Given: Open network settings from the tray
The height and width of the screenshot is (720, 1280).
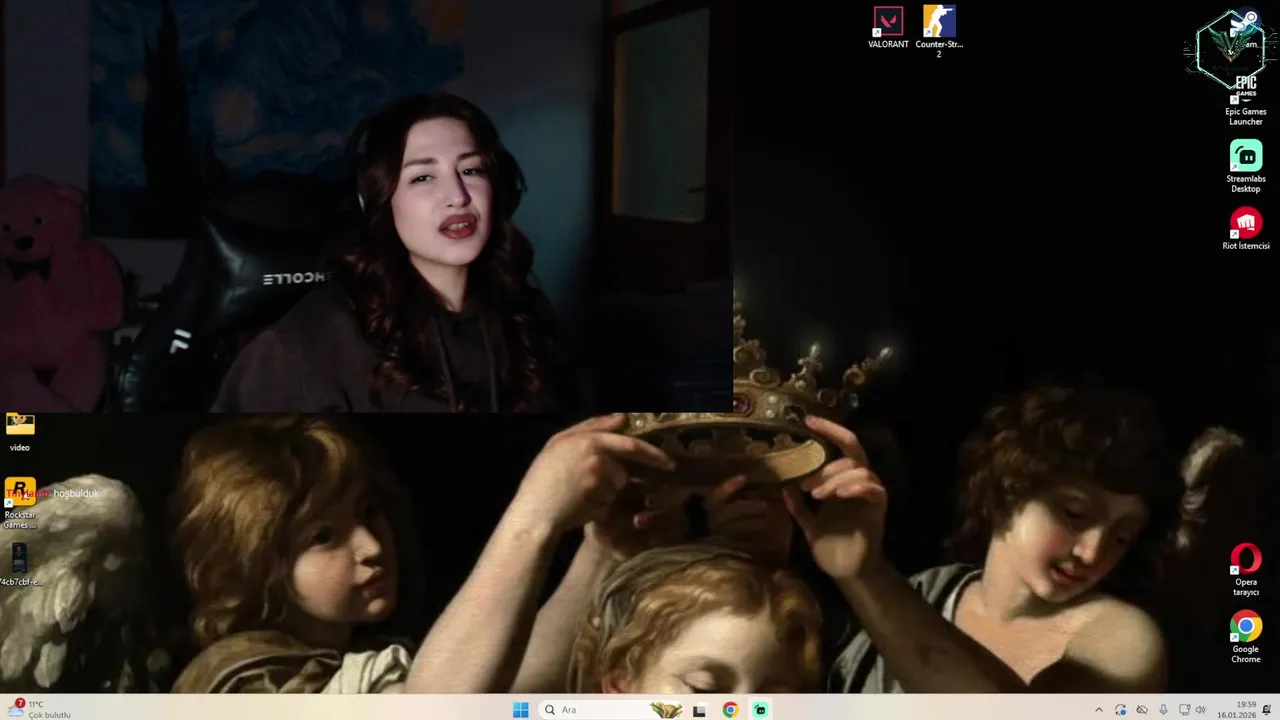Looking at the screenshot, I should [x=1185, y=710].
